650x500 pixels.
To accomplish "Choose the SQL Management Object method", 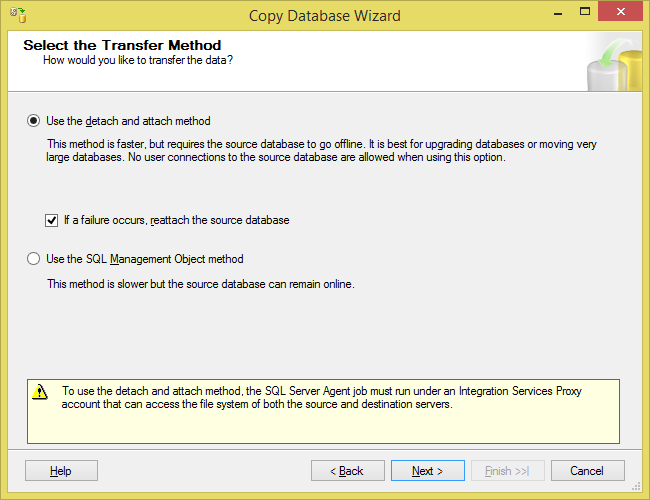I will pos(34,259).
